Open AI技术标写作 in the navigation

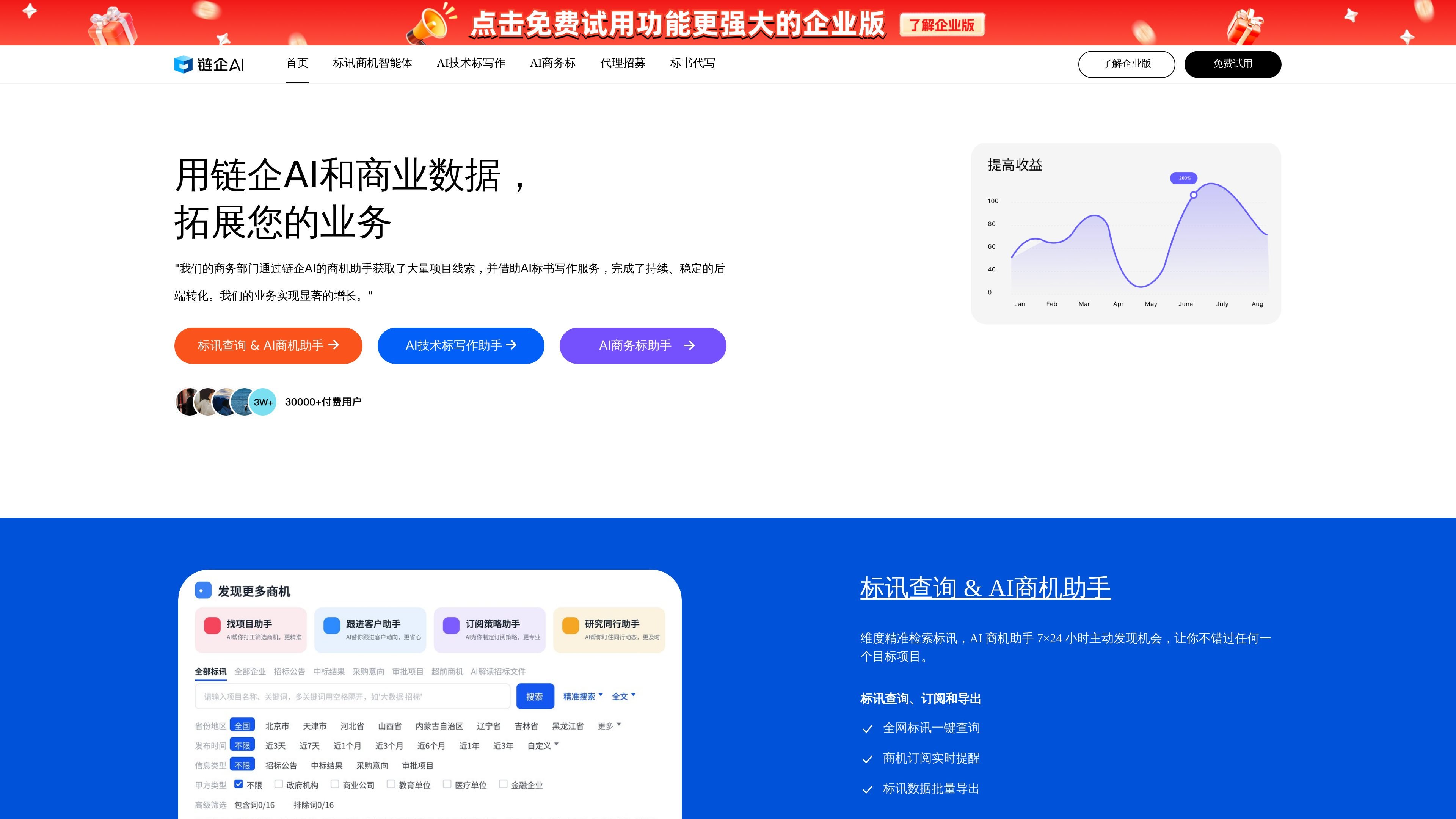pyautogui.click(x=471, y=63)
